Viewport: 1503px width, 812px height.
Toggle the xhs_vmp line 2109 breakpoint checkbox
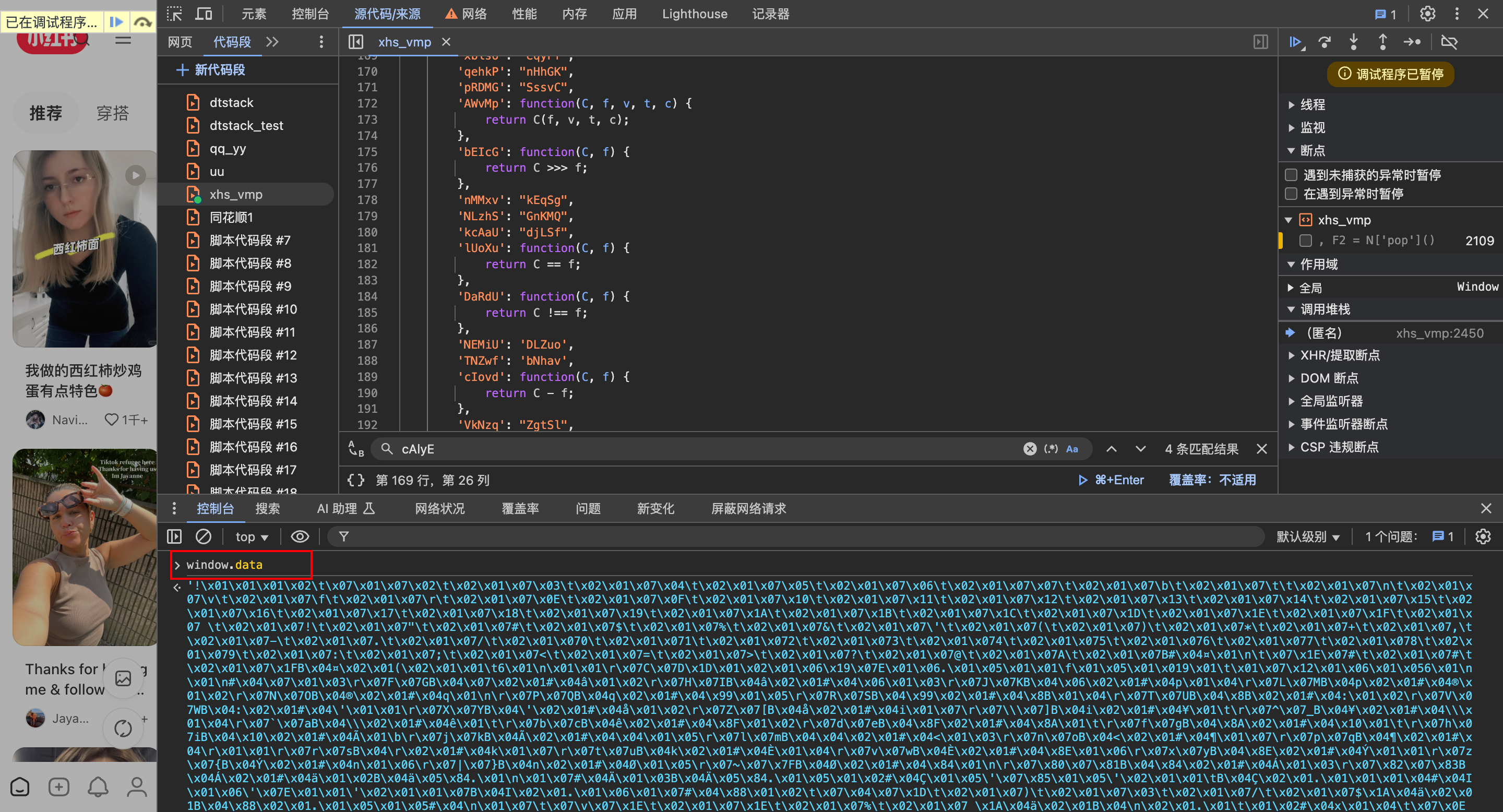1306,241
